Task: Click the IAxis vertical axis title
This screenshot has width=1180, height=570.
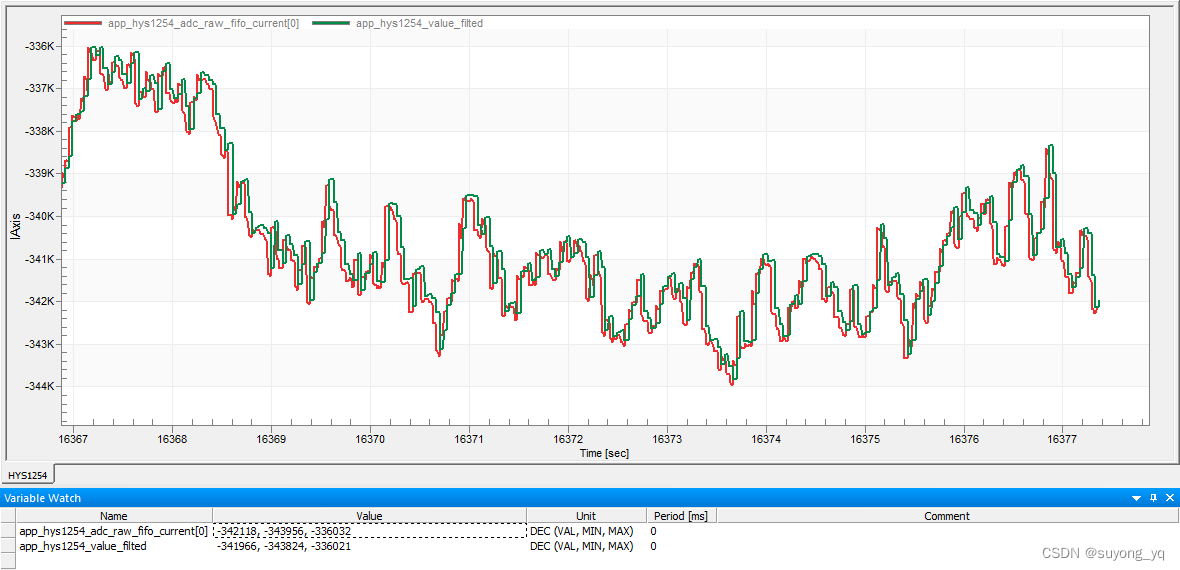Action: tap(16, 229)
